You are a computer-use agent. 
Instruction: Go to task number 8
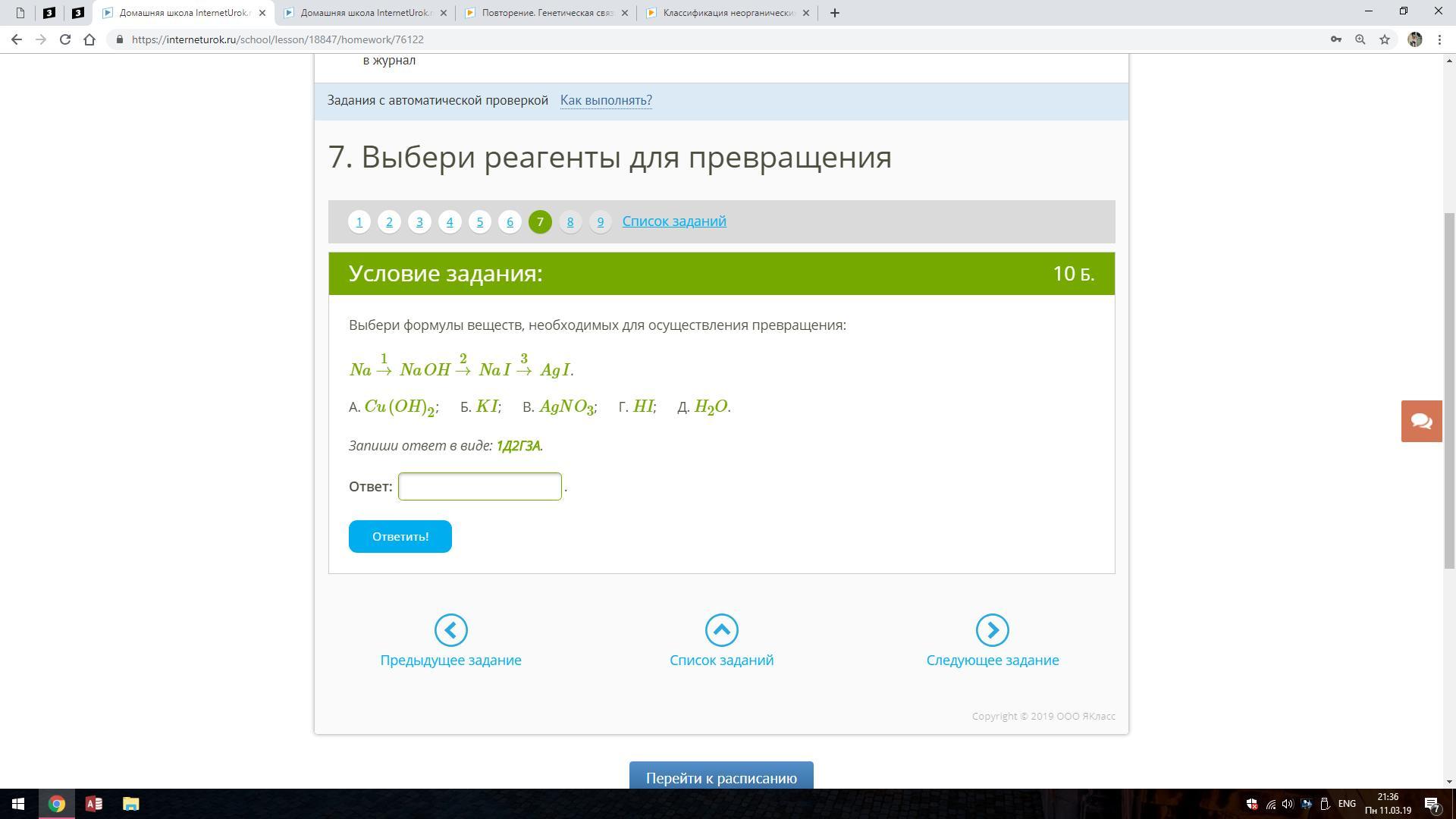click(570, 221)
